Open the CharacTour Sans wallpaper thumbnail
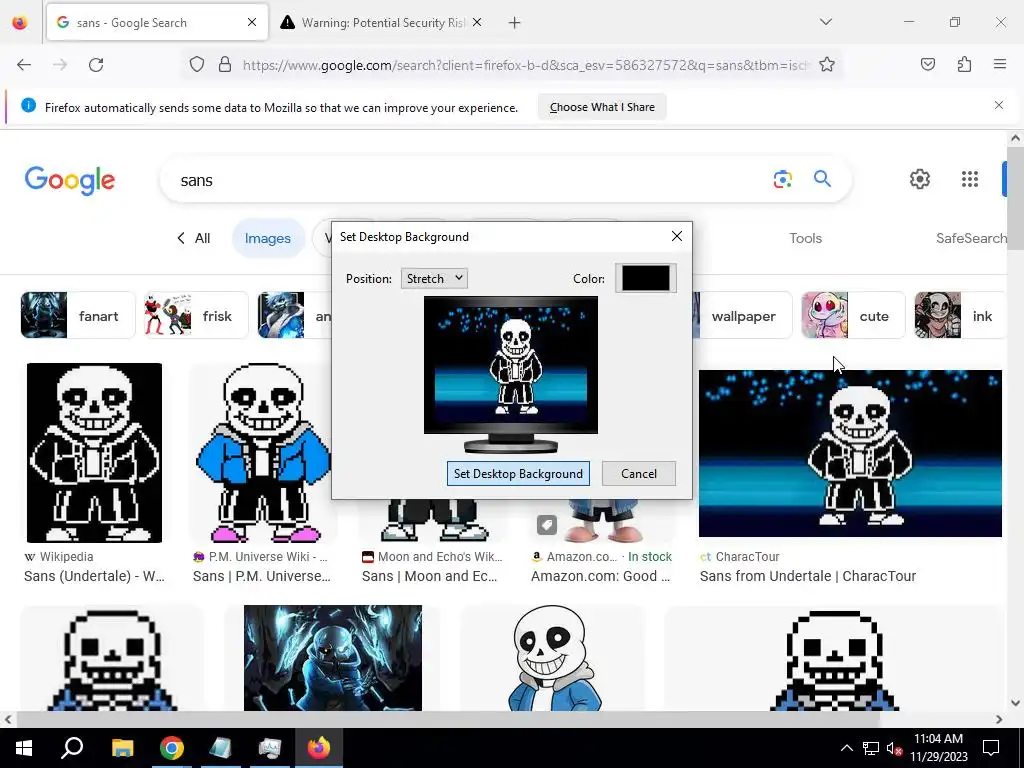Viewport: 1024px width, 768px height. [850, 453]
